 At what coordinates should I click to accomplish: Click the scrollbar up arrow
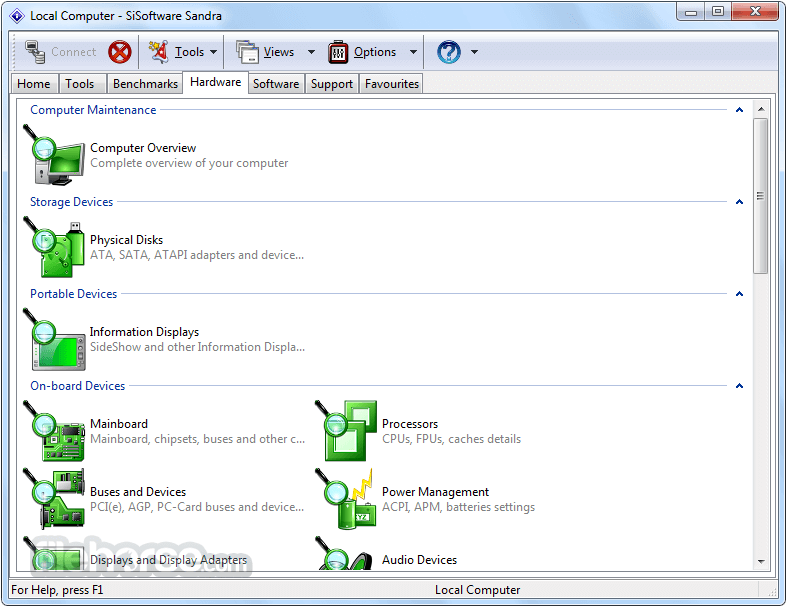click(x=761, y=109)
